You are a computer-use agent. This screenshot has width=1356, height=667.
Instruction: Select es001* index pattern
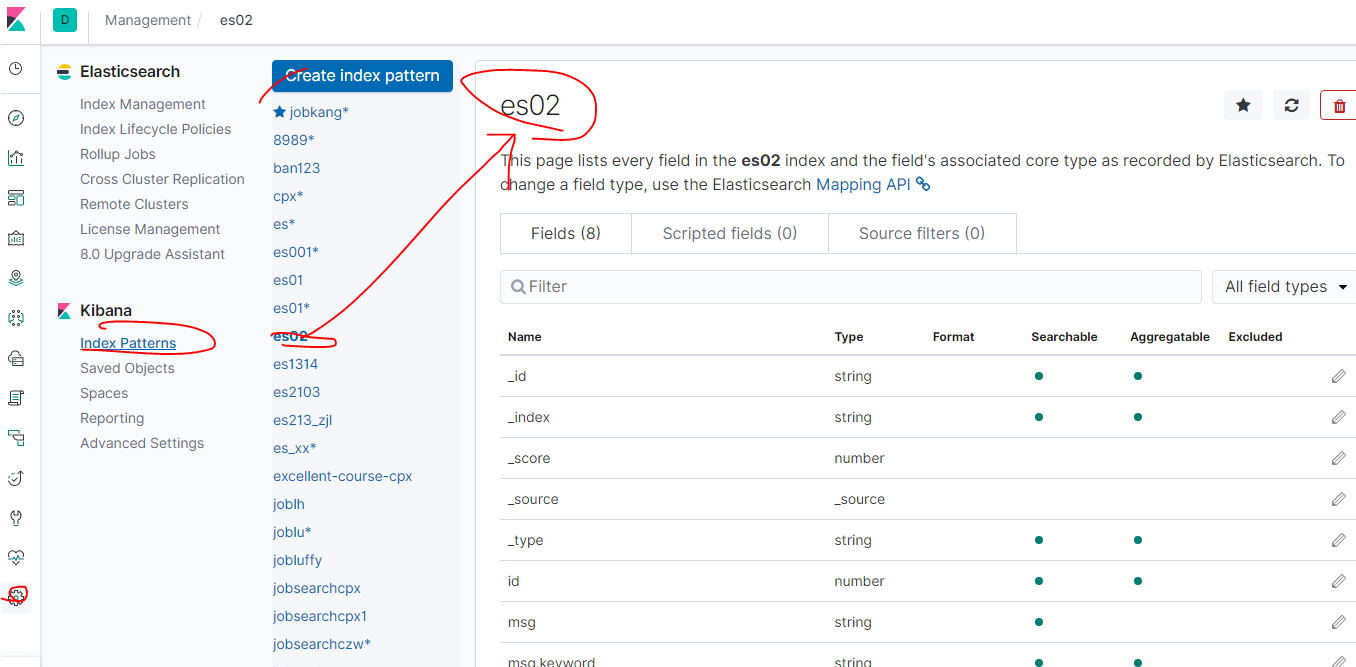(x=296, y=252)
